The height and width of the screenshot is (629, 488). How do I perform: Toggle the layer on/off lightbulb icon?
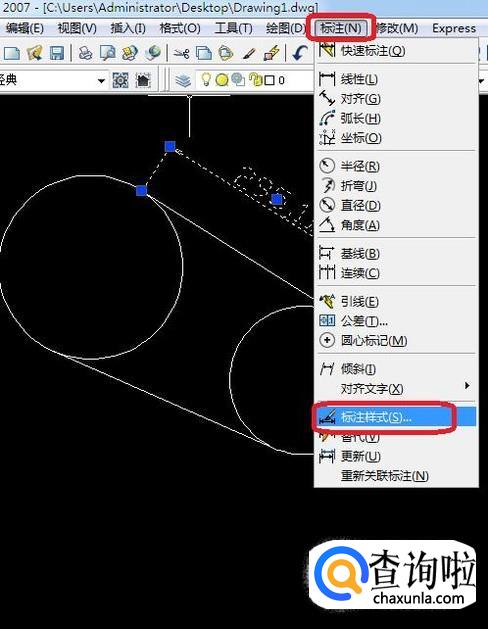pyautogui.click(x=206, y=79)
